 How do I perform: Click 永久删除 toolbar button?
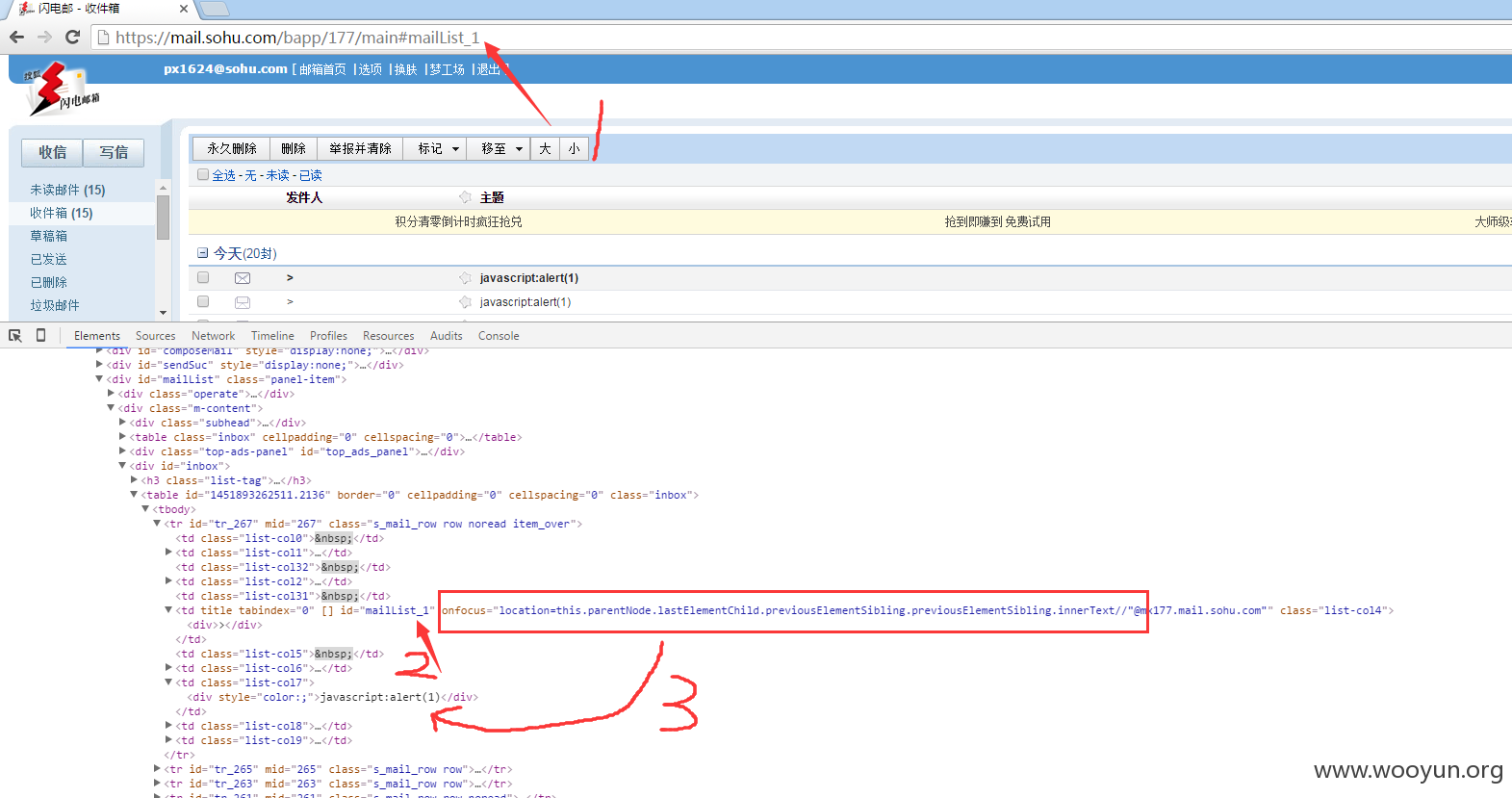[231, 148]
